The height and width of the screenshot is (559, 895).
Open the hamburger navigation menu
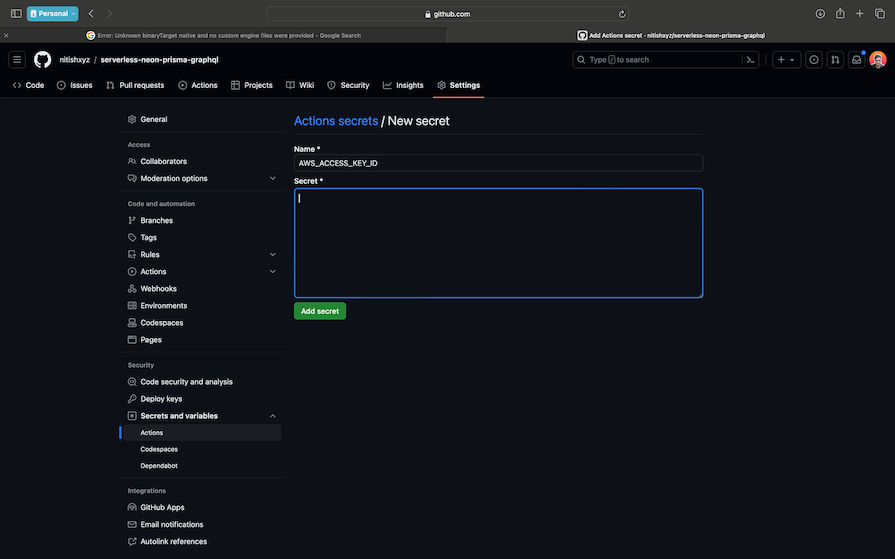[x=17, y=60]
